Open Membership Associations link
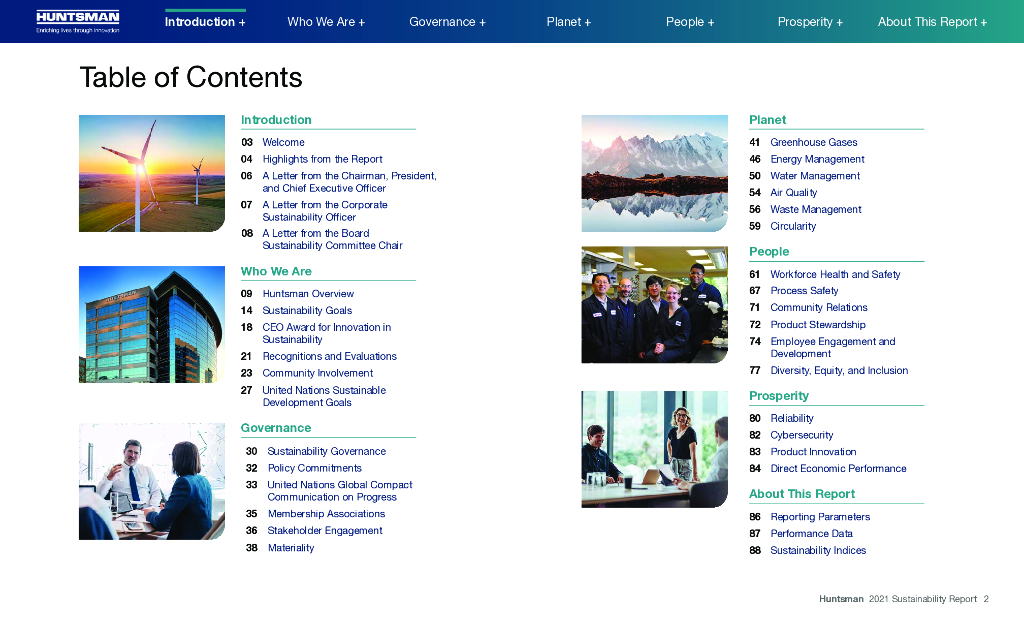The width and height of the screenshot is (1024, 622). [327, 514]
